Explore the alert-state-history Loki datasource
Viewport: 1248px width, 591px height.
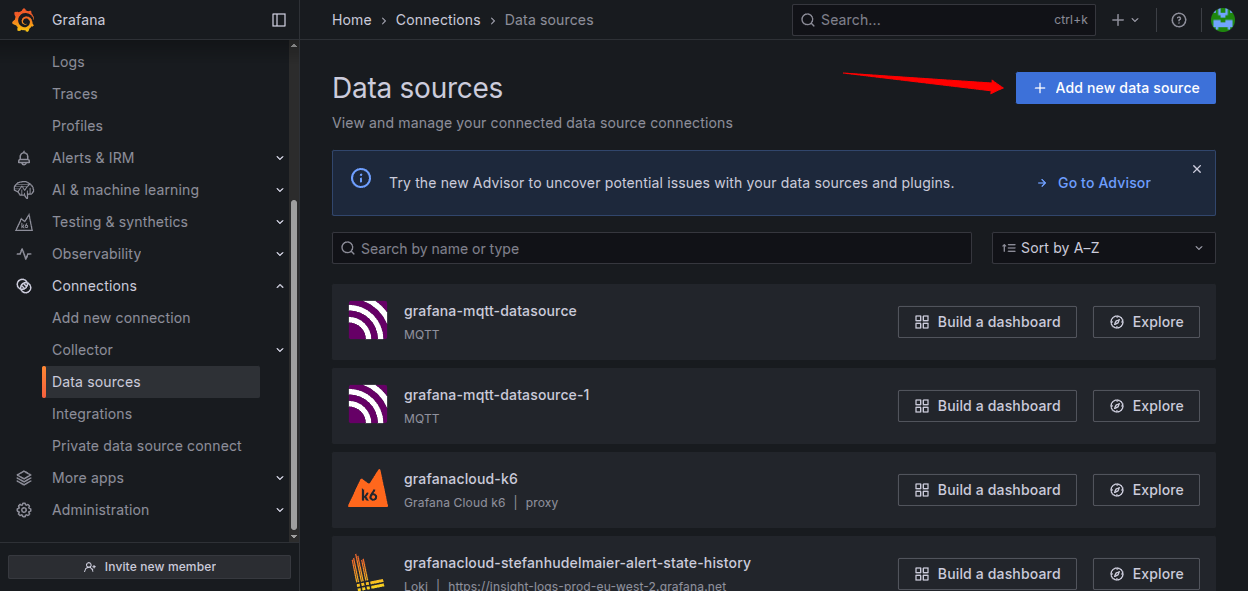[x=1146, y=574]
